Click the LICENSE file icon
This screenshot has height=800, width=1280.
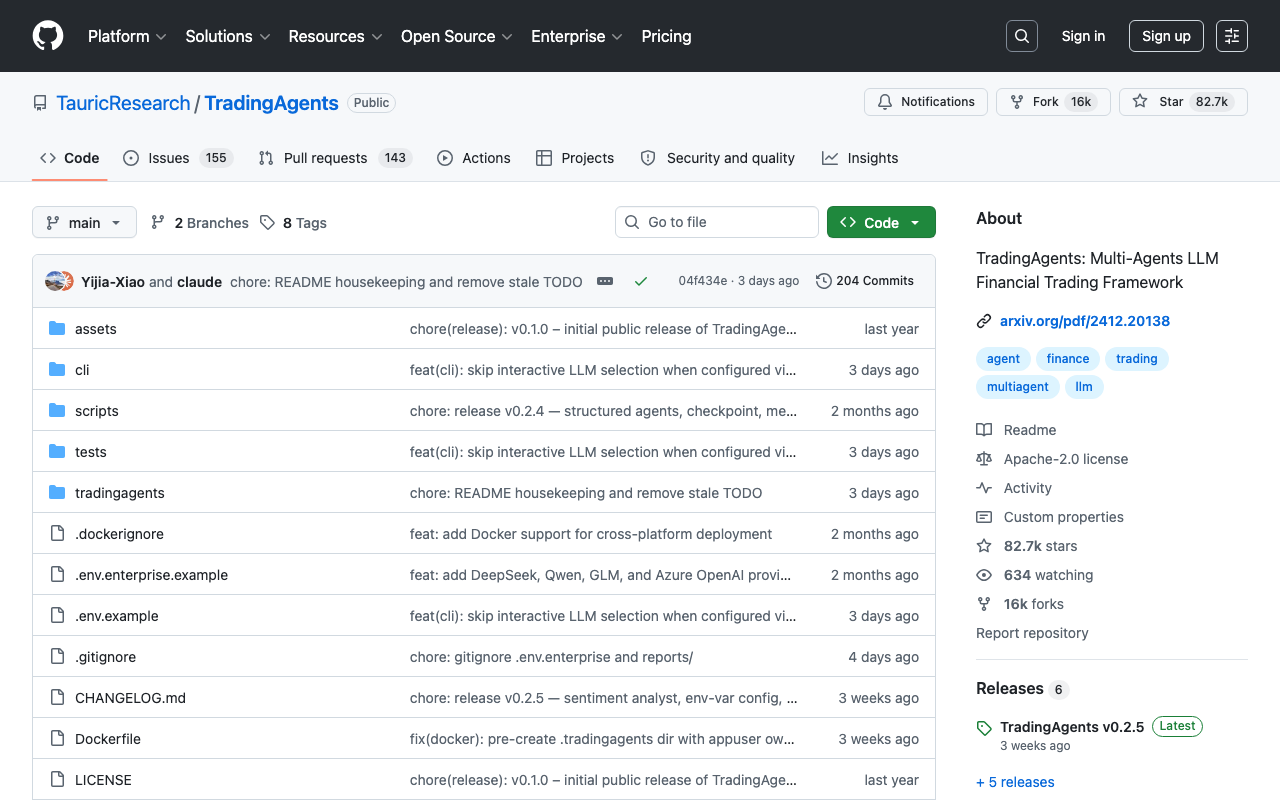[57, 780]
